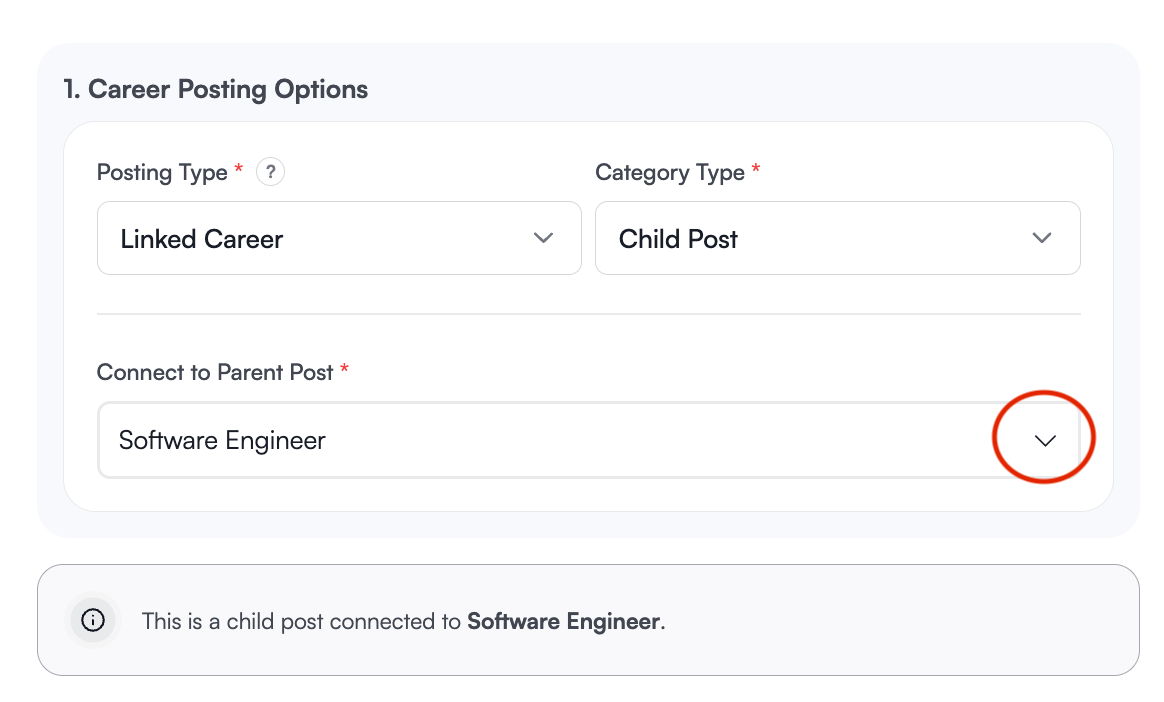Viewport: 1164px width, 702px height.
Task: Click the bold Software Engineer text in the notice
Action: tap(565, 620)
